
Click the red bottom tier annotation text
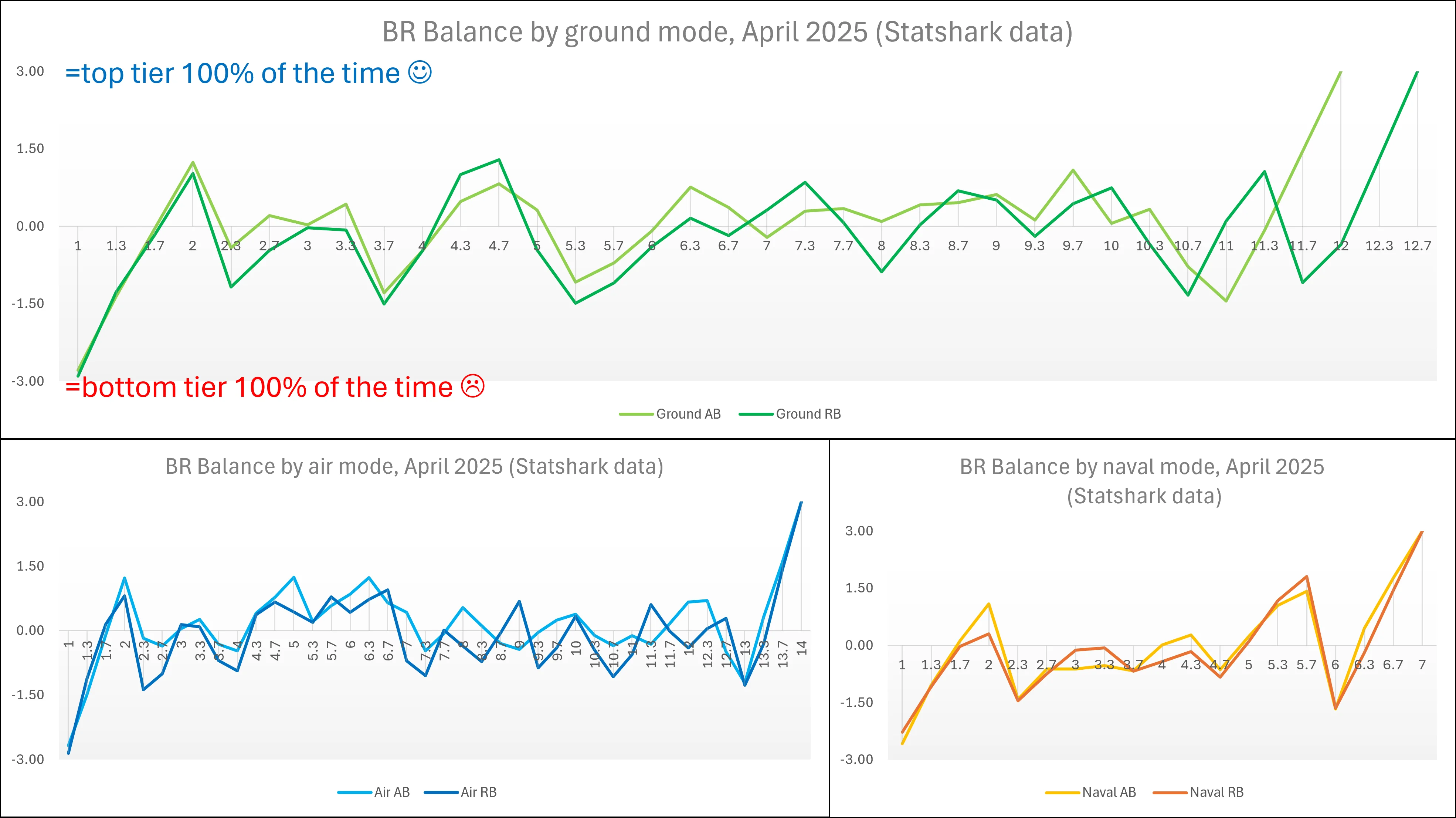coord(259,388)
